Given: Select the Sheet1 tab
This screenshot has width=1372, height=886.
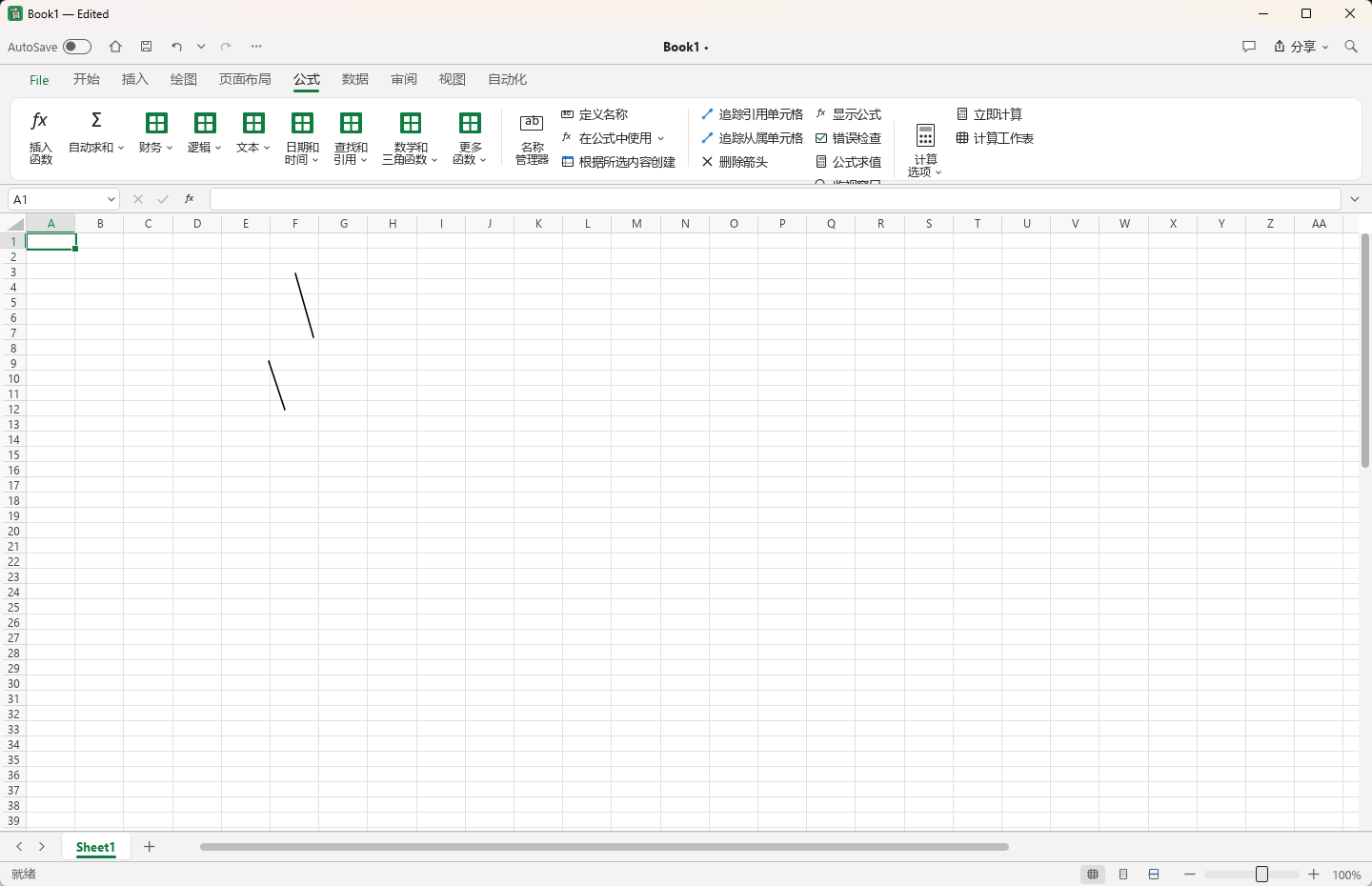Looking at the screenshot, I should point(95,847).
